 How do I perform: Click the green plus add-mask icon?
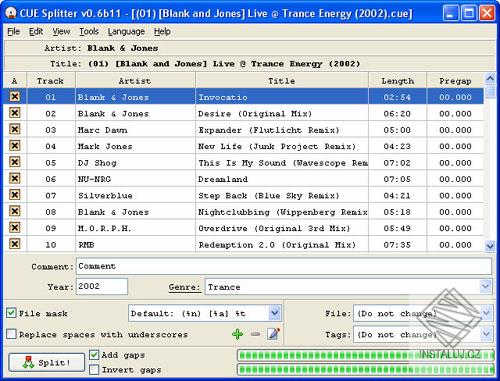(x=237, y=334)
